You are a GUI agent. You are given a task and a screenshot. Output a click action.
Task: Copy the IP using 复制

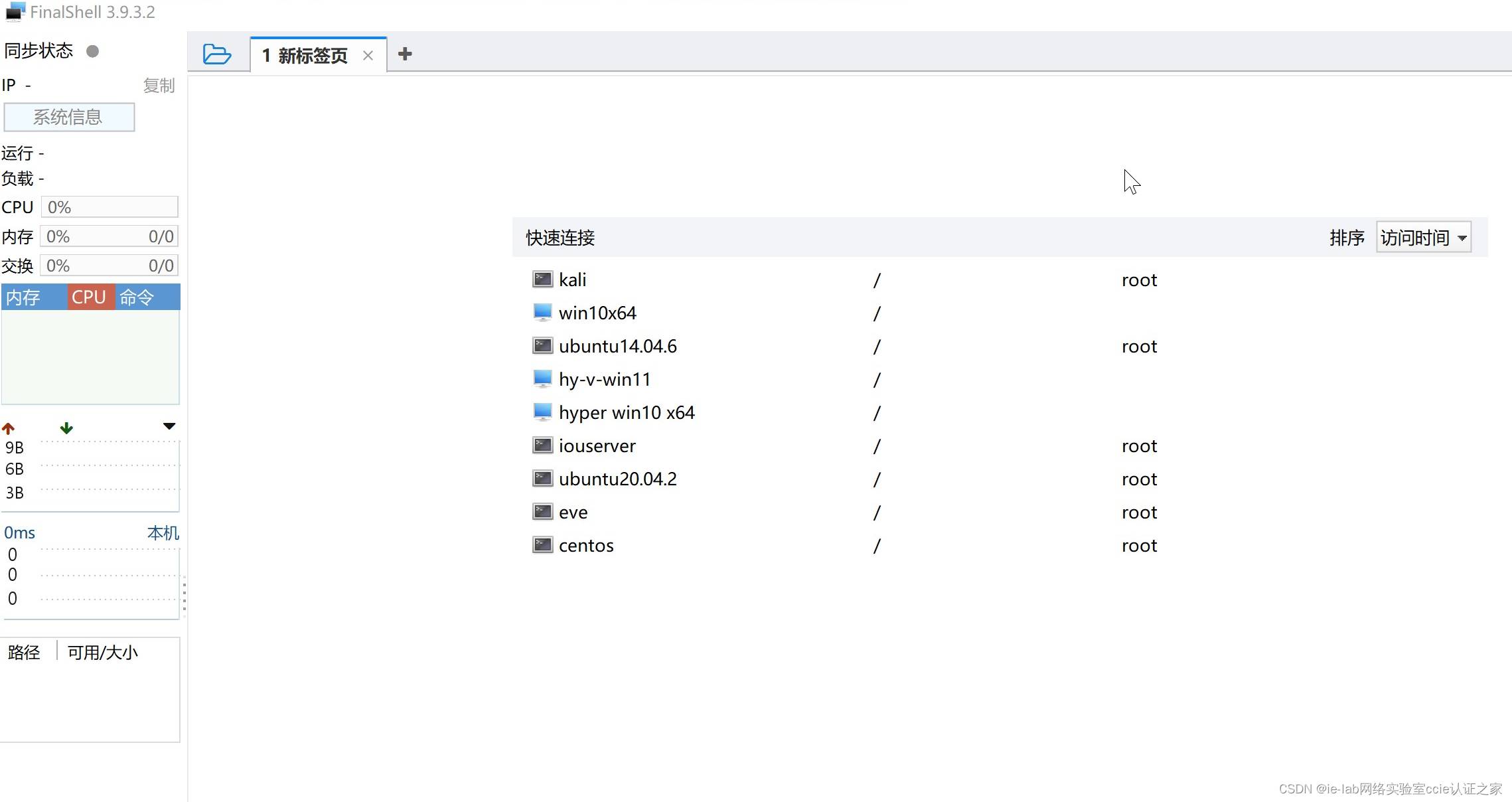(x=159, y=86)
